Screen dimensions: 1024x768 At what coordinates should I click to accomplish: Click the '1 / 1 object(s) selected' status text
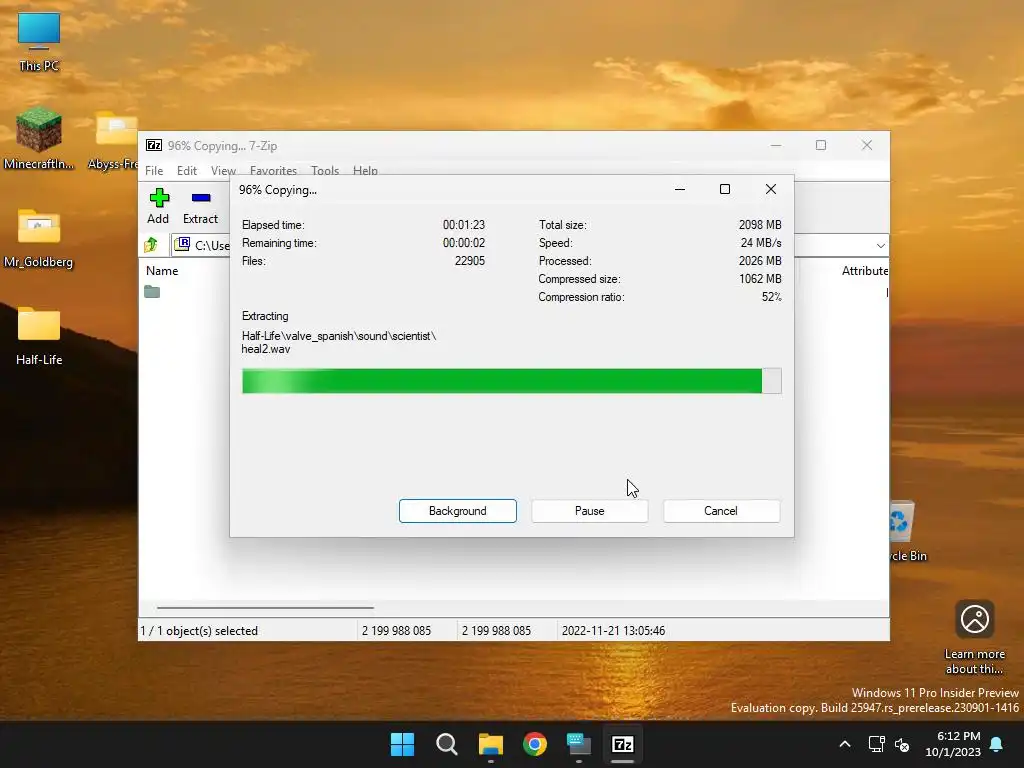tap(199, 631)
